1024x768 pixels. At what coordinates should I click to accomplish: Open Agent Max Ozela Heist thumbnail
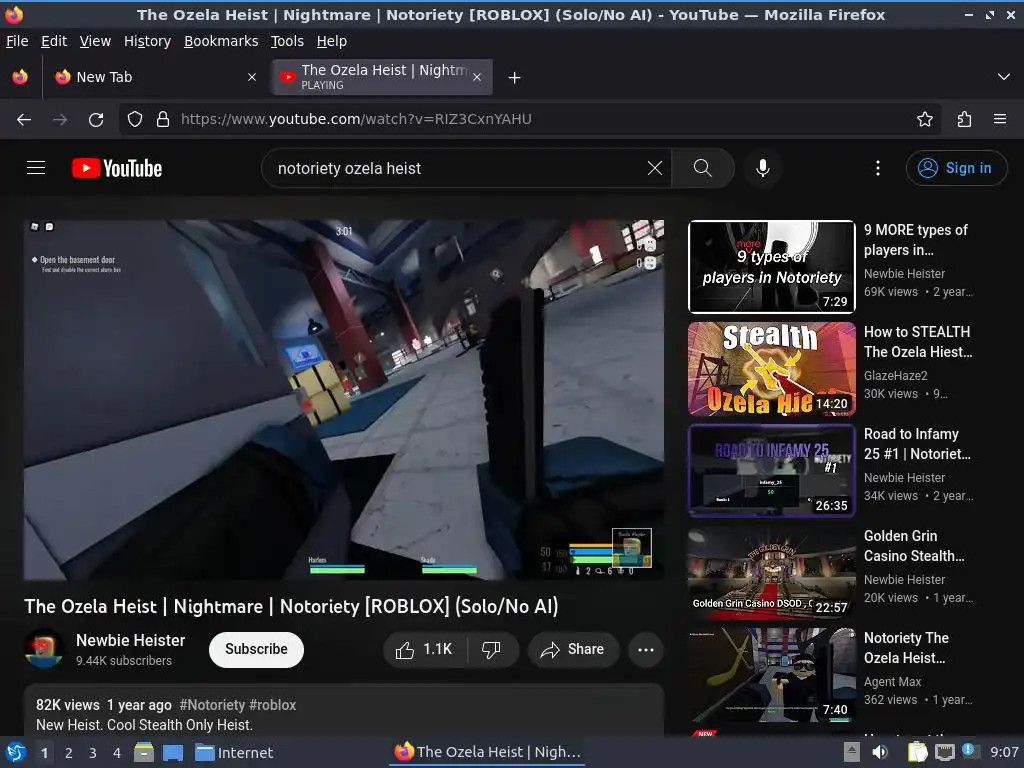coord(771,675)
